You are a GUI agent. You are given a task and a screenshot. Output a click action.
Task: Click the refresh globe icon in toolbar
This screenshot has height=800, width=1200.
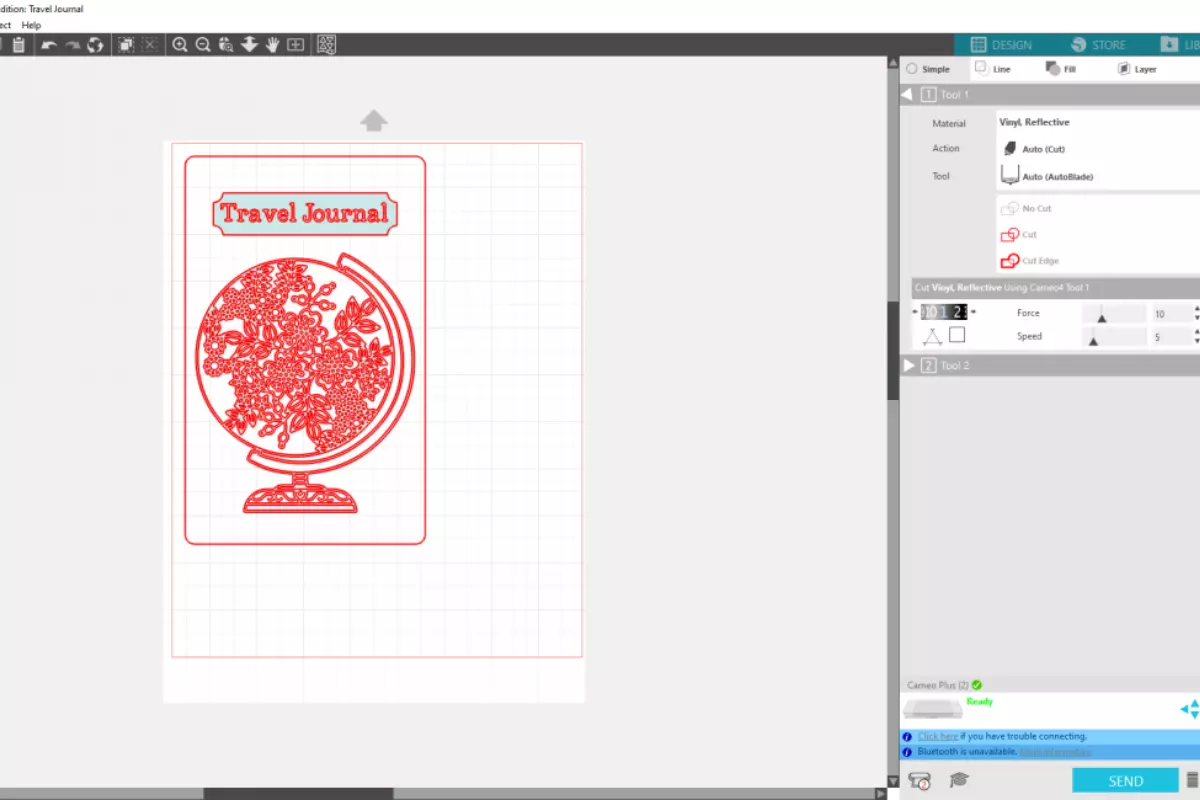pyautogui.click(x=95, y=45)
